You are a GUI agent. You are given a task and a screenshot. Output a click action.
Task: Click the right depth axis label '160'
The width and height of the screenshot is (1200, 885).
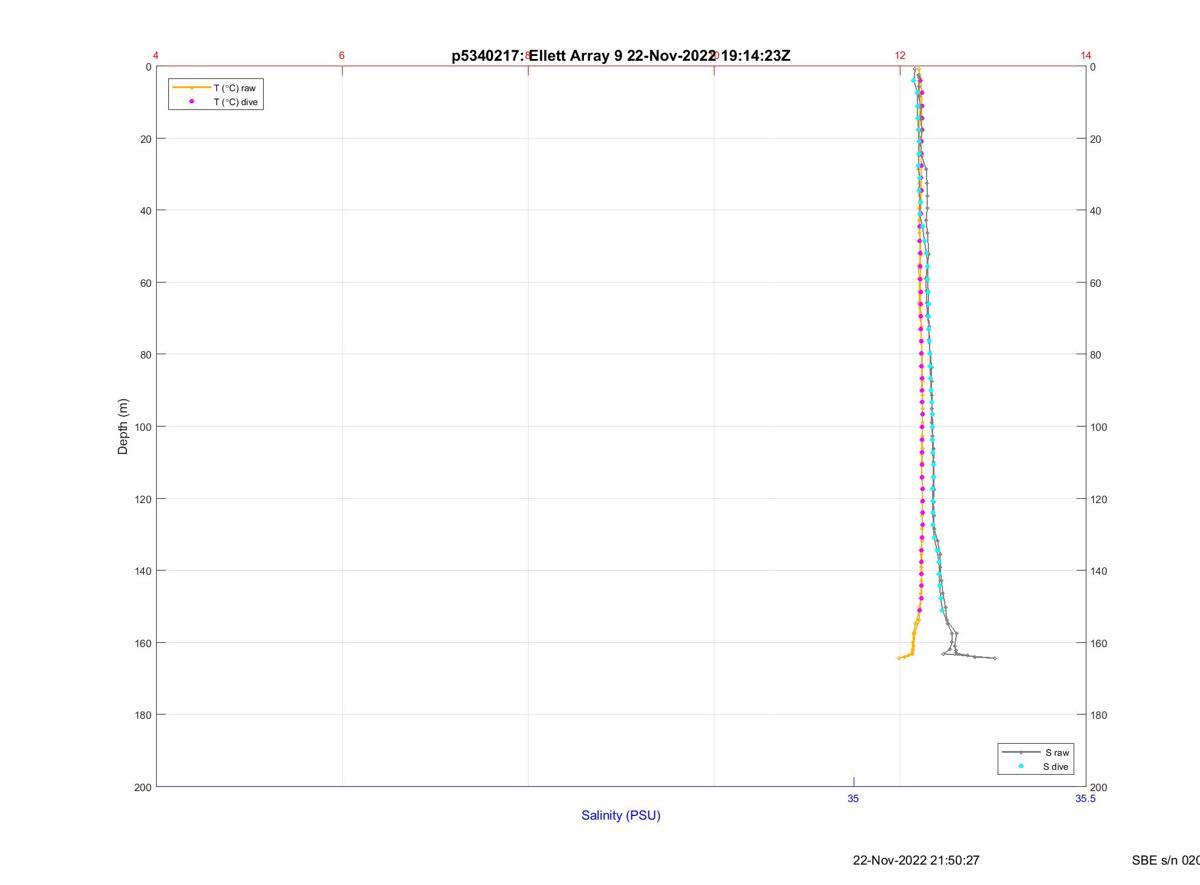[x=1099, y=643]
